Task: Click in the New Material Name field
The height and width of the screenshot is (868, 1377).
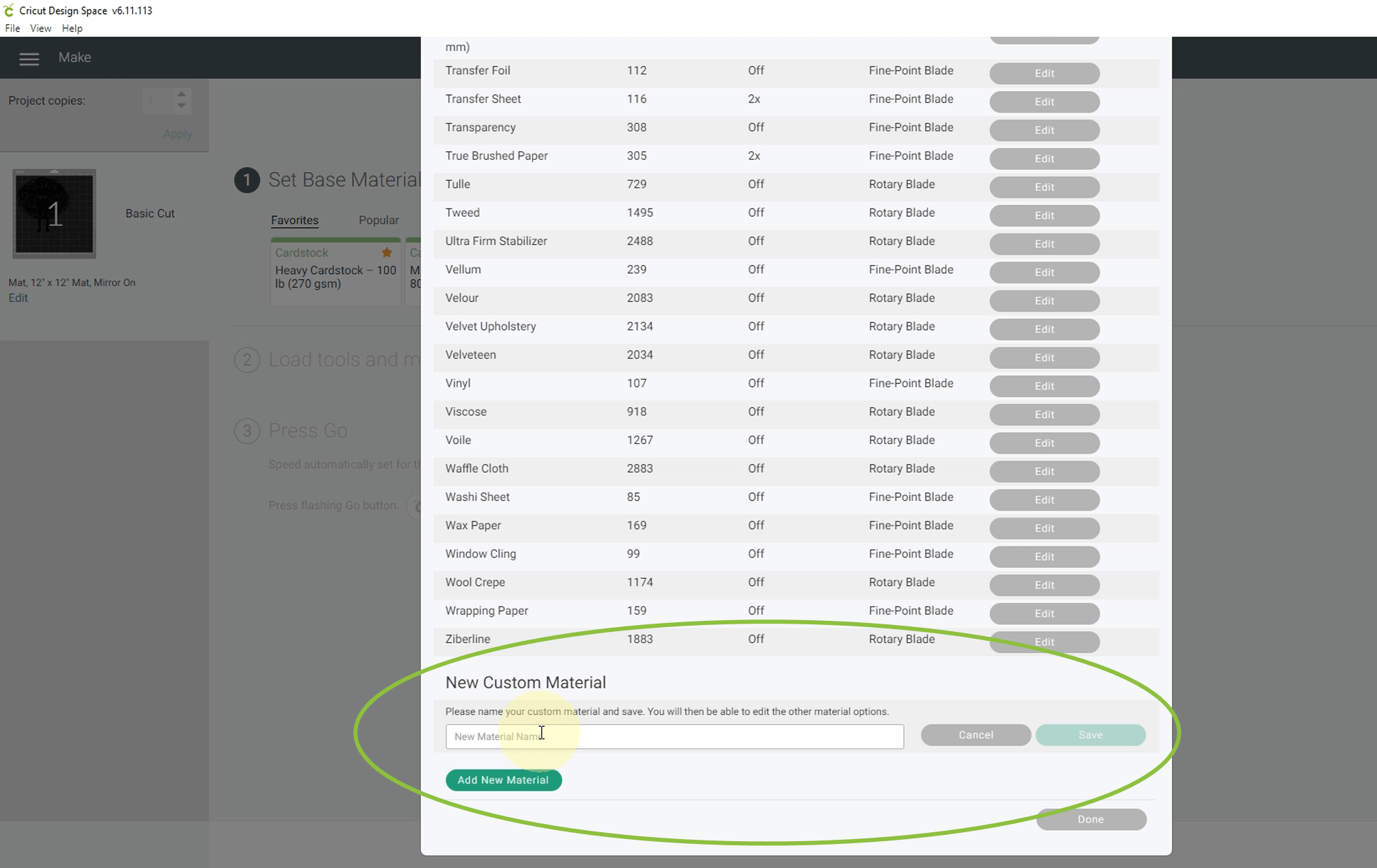Action: (674, 737)
